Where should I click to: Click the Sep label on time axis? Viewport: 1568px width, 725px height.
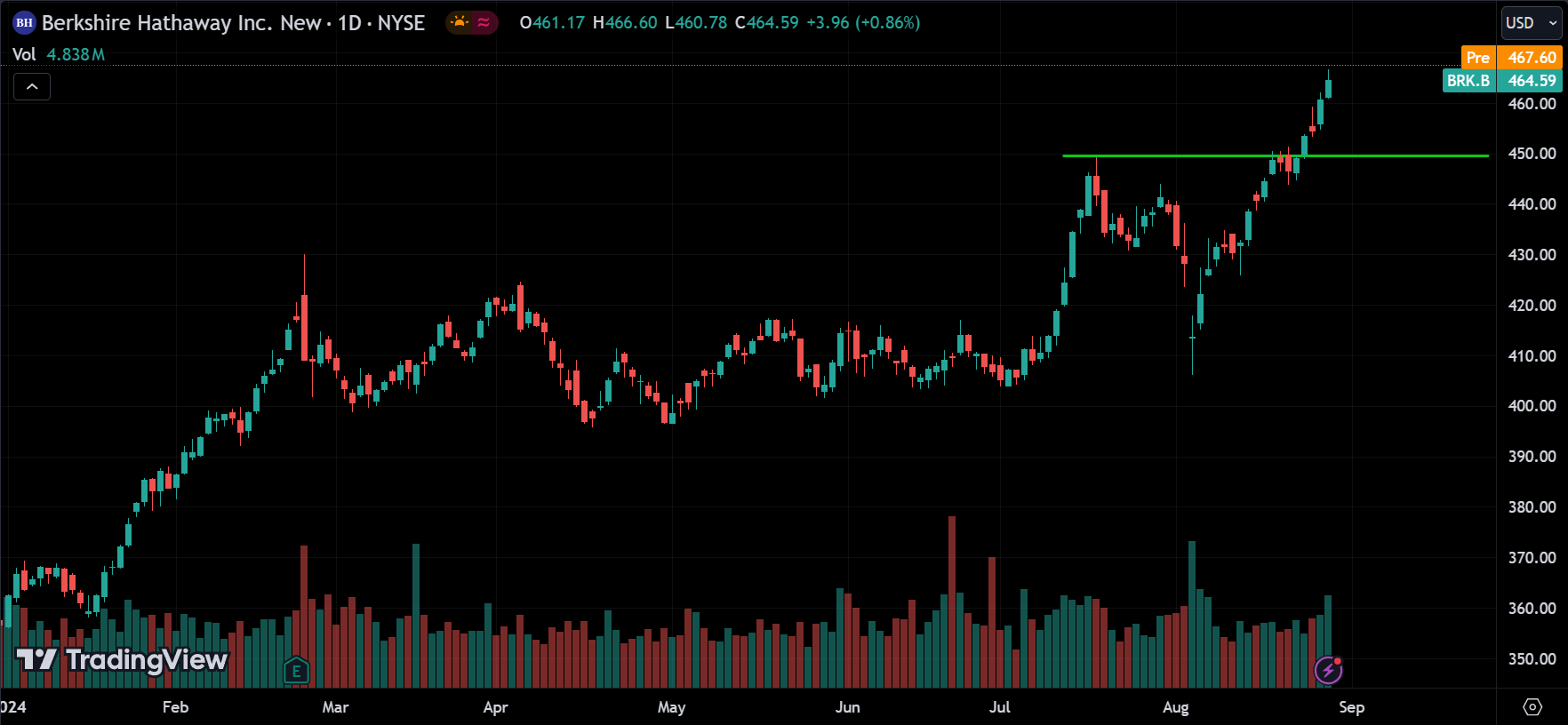coord(1351,707)
